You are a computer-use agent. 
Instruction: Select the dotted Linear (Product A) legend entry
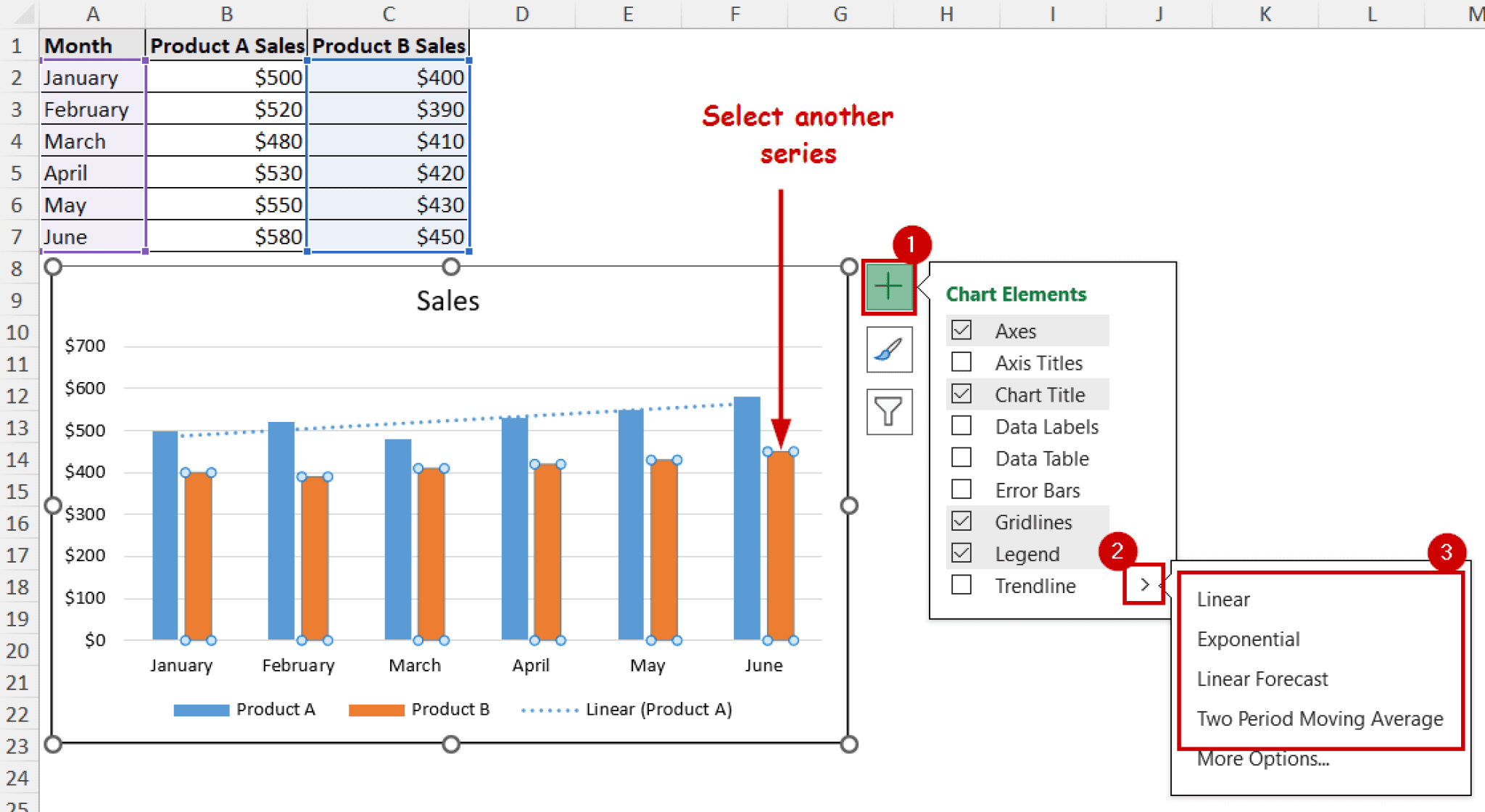click(x=627, y=710)
